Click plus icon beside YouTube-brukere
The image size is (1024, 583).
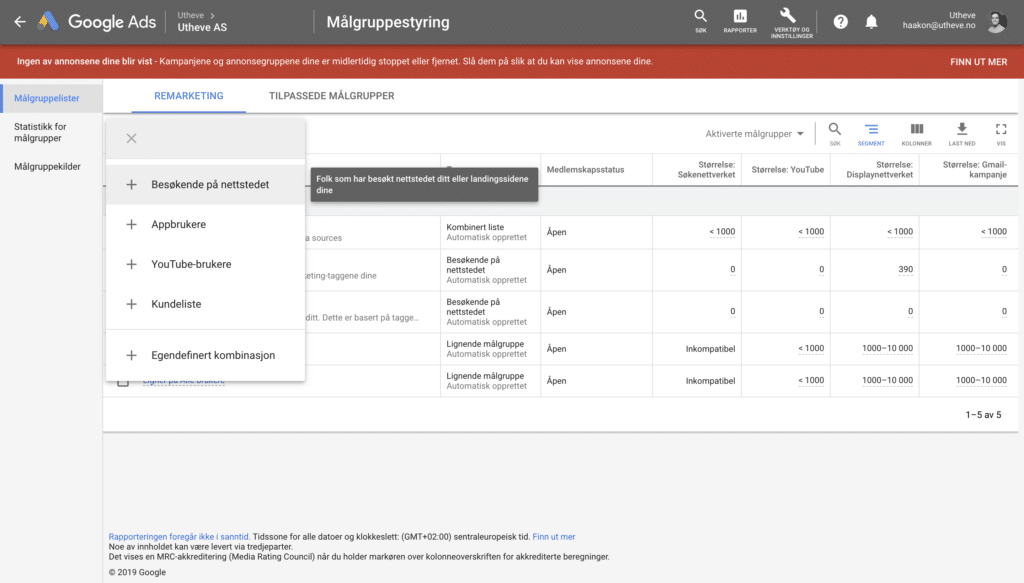(131, 264)
